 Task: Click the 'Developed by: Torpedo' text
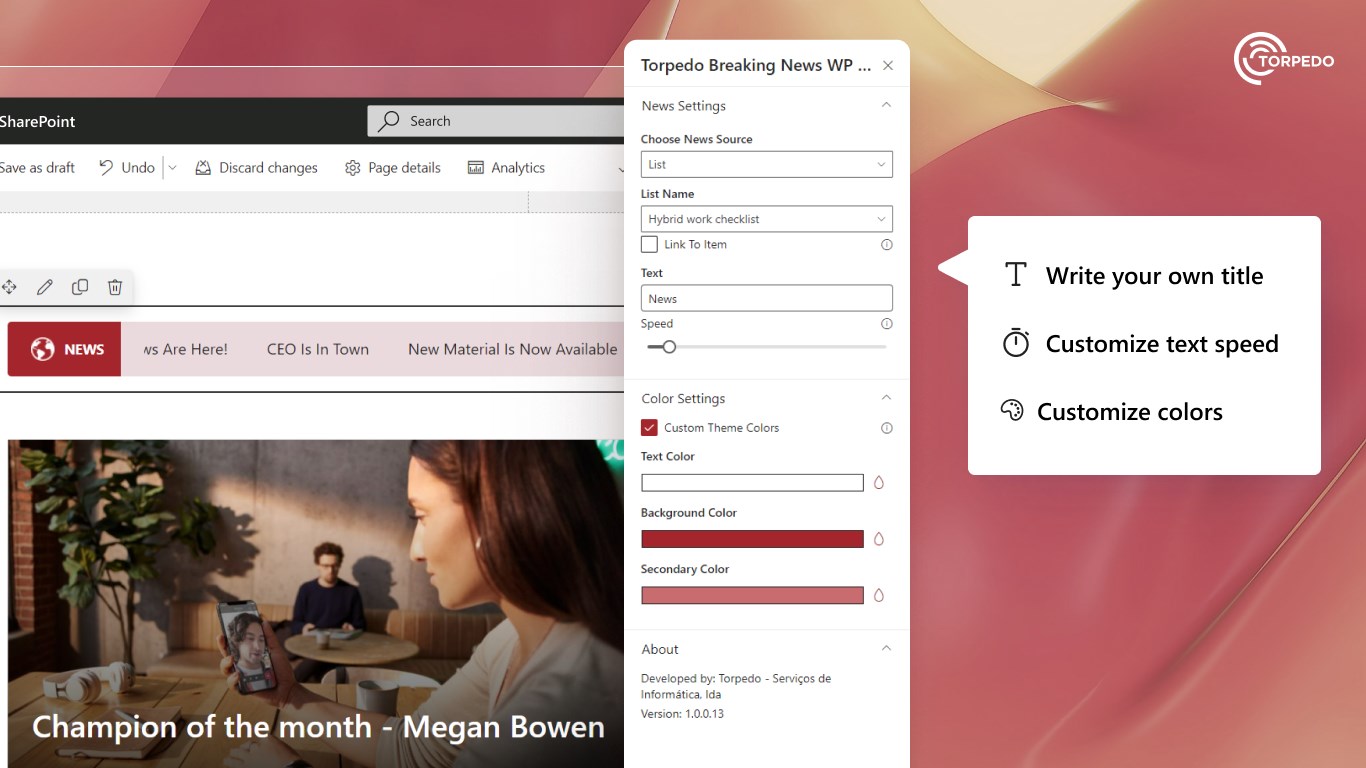[736, 686]
